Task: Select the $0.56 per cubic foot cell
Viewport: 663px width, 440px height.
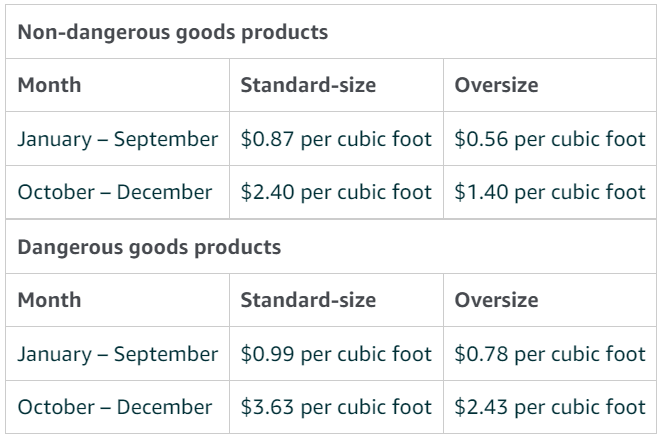Action: [x=550, y=139]
